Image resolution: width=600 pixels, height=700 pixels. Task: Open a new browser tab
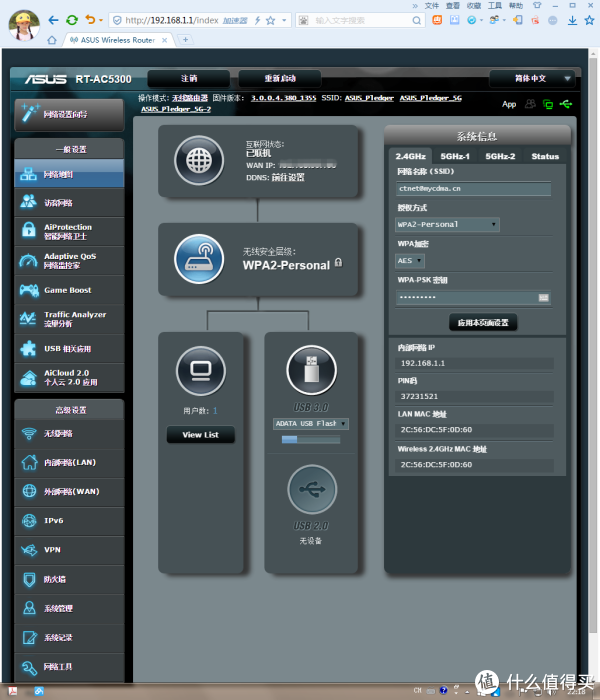pos(185,40)
